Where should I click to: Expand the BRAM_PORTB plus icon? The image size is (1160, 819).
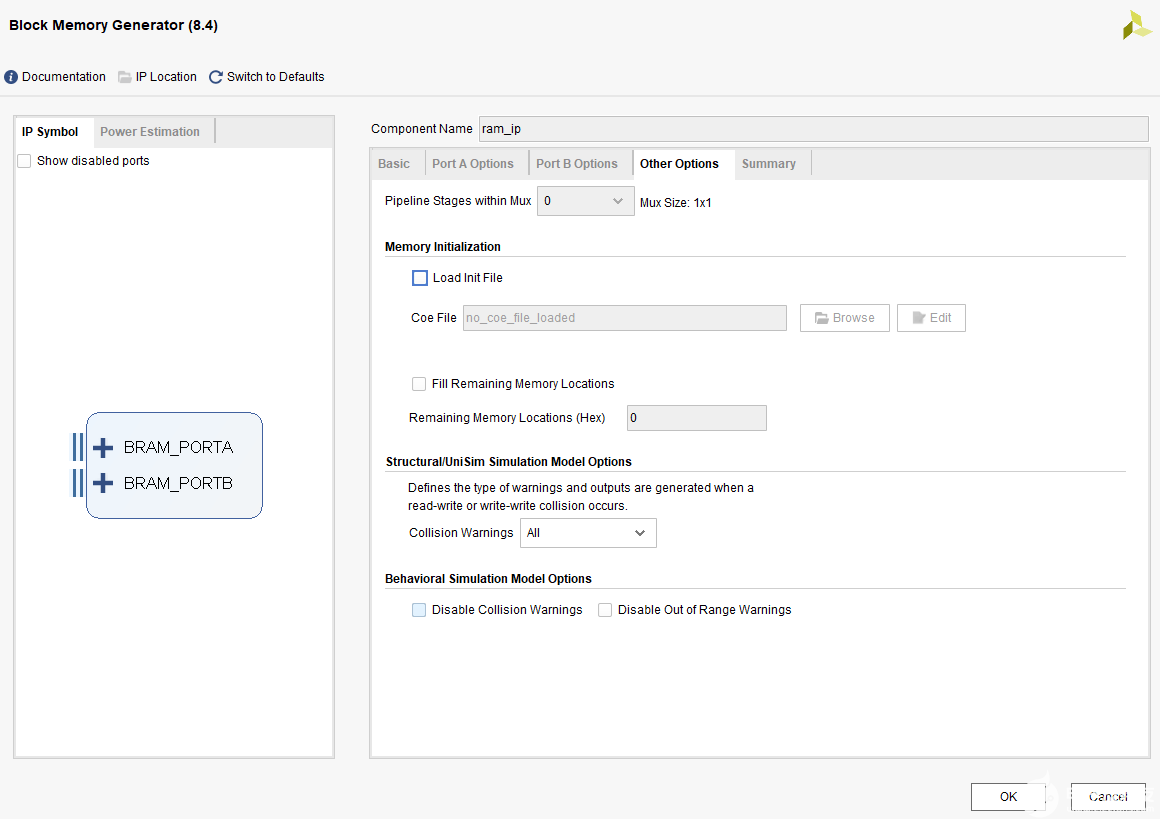(103, 483)
